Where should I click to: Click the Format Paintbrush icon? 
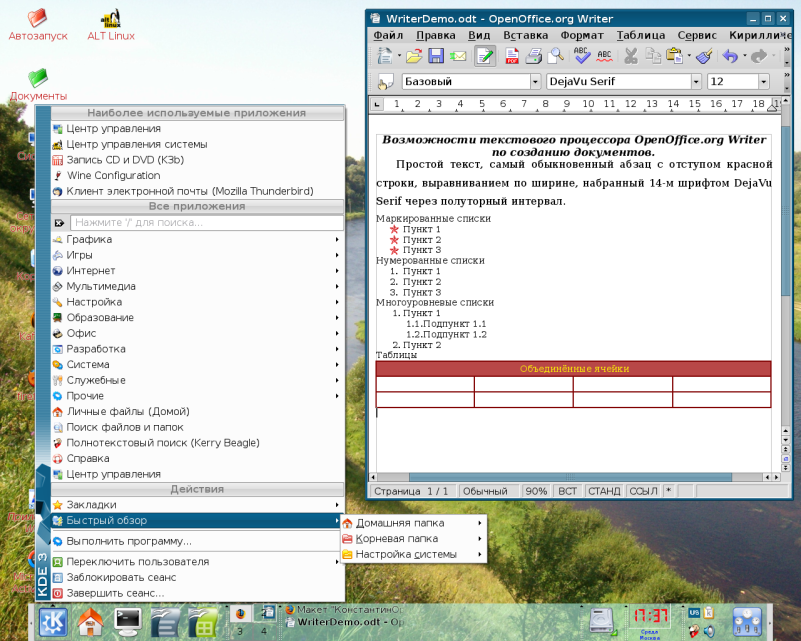tap(704, 56)
